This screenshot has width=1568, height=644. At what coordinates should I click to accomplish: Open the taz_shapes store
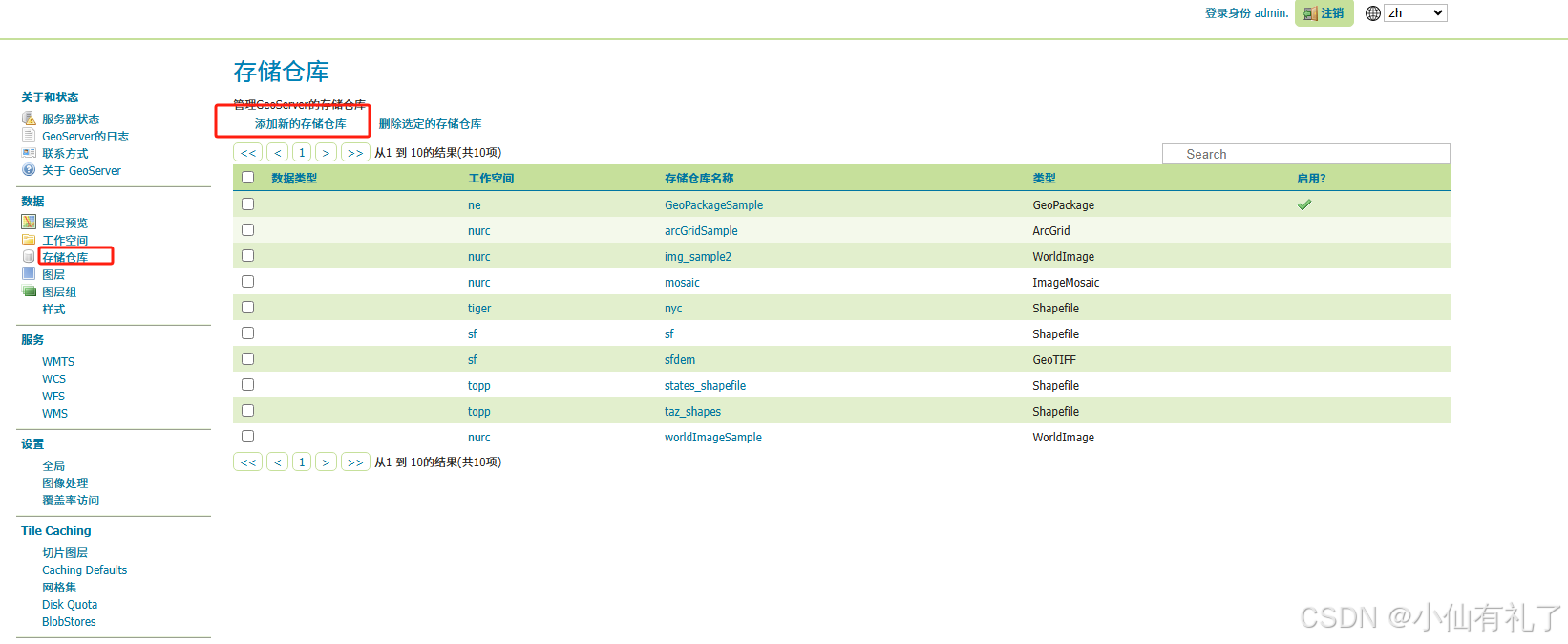(692, 412)
